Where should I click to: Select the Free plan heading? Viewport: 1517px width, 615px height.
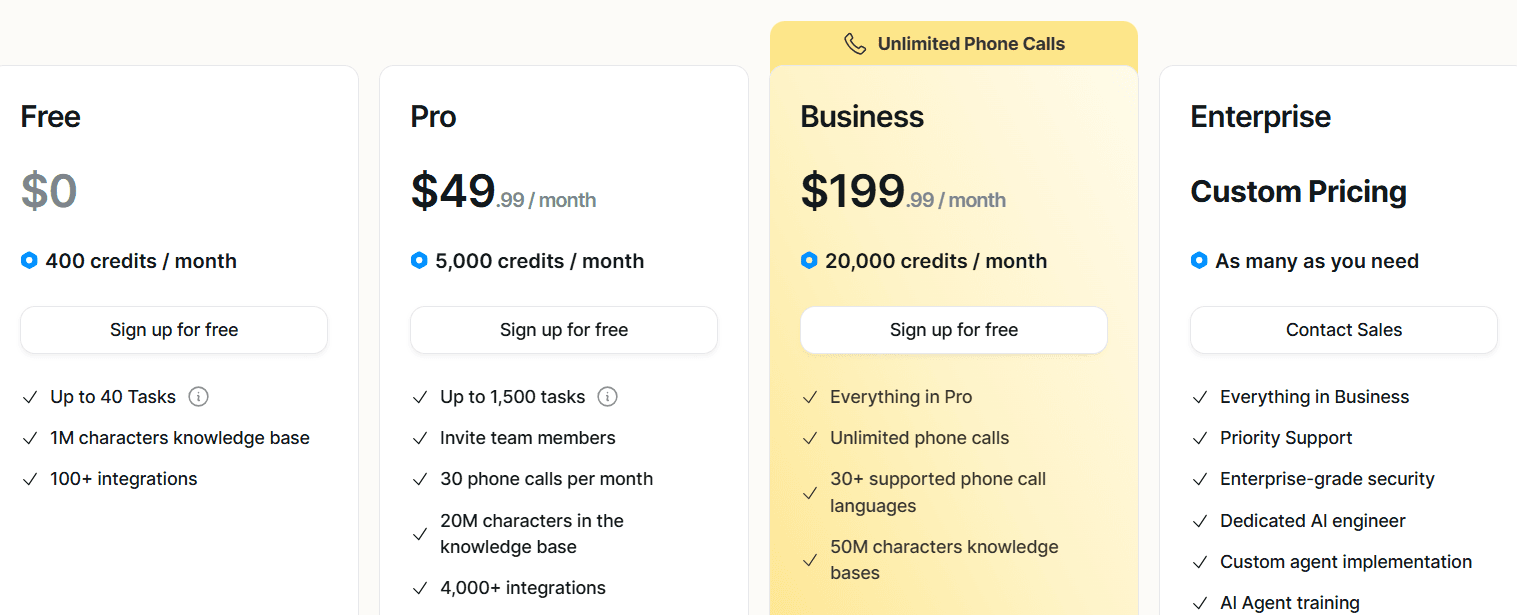pyautogui.click(x=50, y=116)
